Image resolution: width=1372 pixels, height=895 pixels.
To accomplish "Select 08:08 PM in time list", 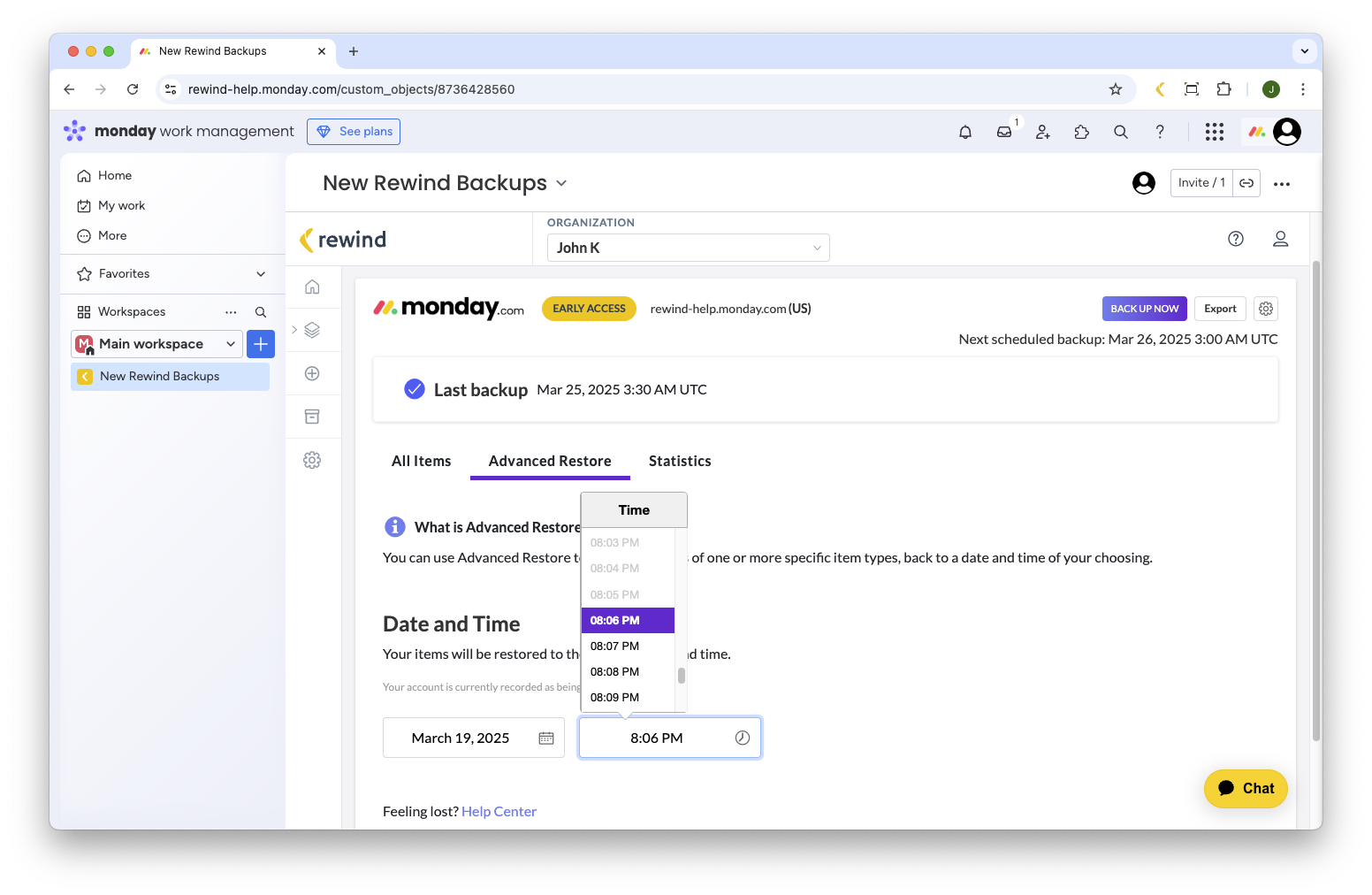I will tap(628, 672).
